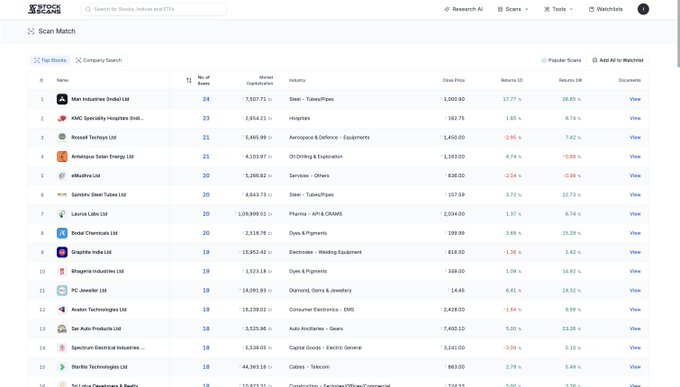This screenshot has height=387, width=680.
Task: View documents for Antelopus Selan Energy
Action: click(635, 157)
